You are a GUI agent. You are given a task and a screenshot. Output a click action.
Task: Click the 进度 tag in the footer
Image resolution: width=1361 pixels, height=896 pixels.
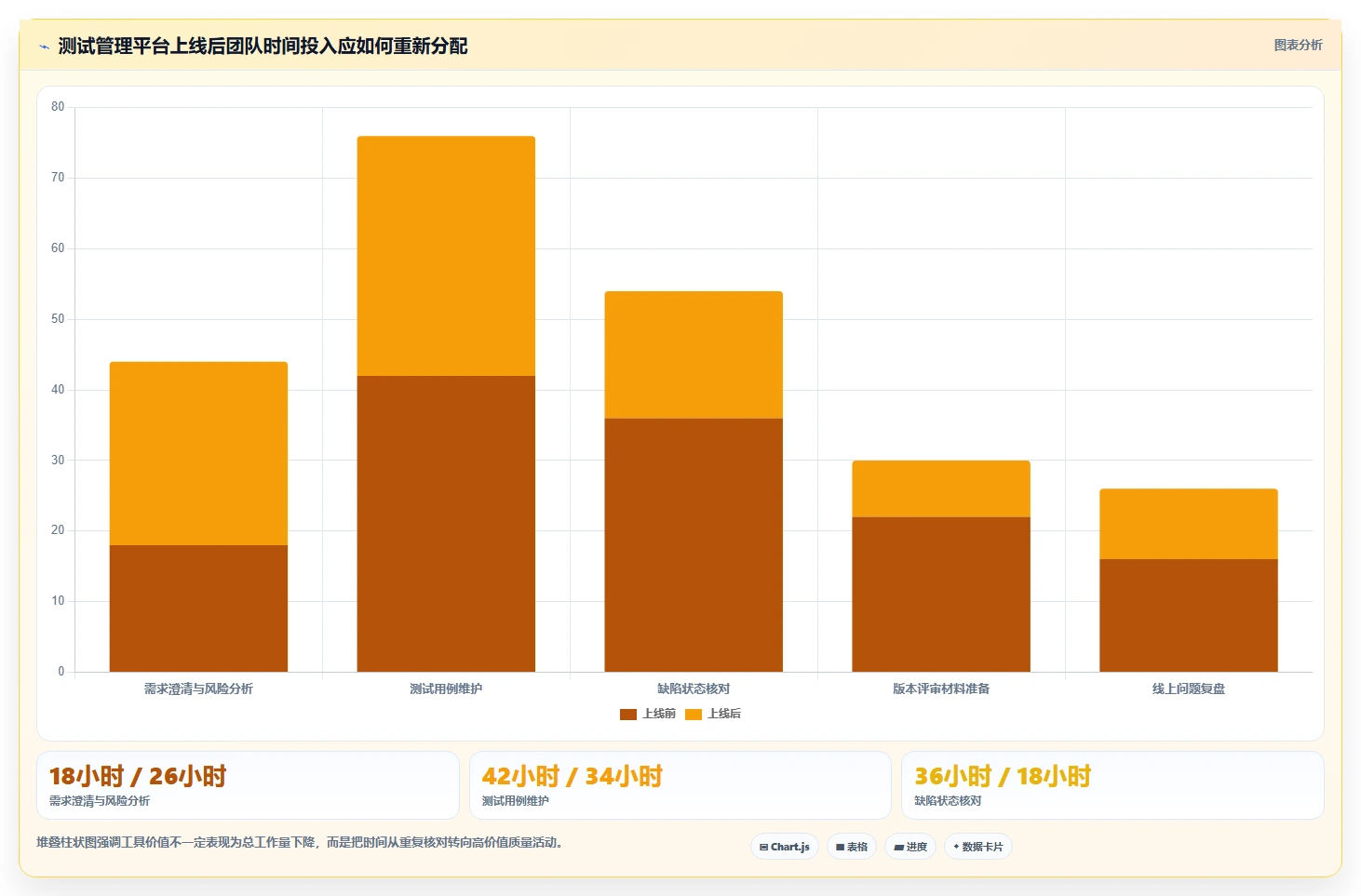(910, 847)
